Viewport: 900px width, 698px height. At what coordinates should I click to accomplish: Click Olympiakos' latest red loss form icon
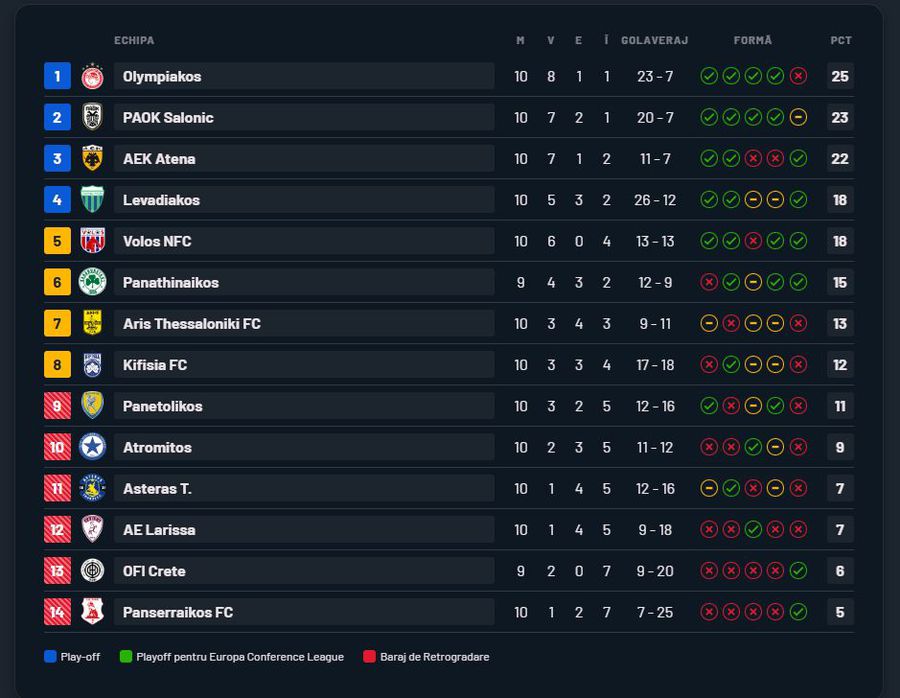pos(798,76)
